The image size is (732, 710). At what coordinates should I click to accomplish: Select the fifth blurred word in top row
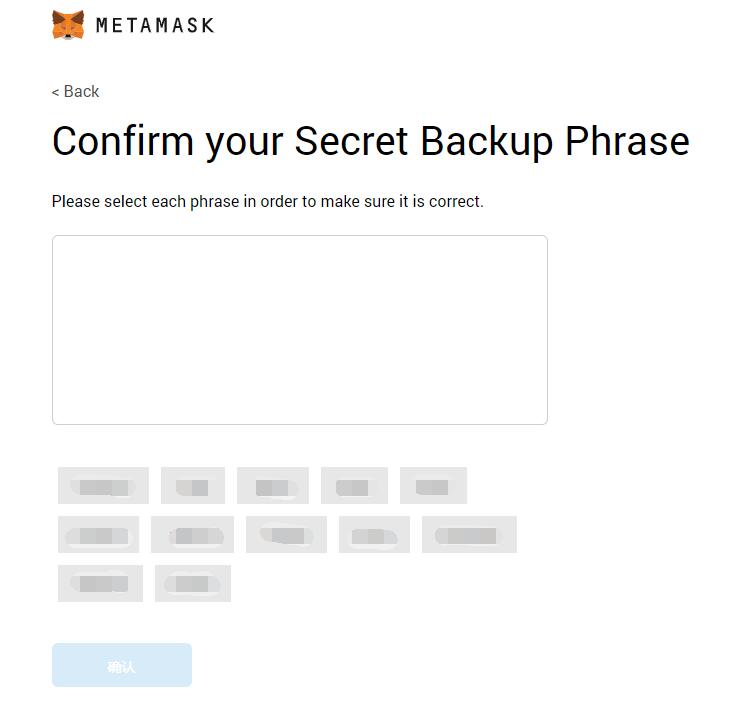tap(433, 486)
